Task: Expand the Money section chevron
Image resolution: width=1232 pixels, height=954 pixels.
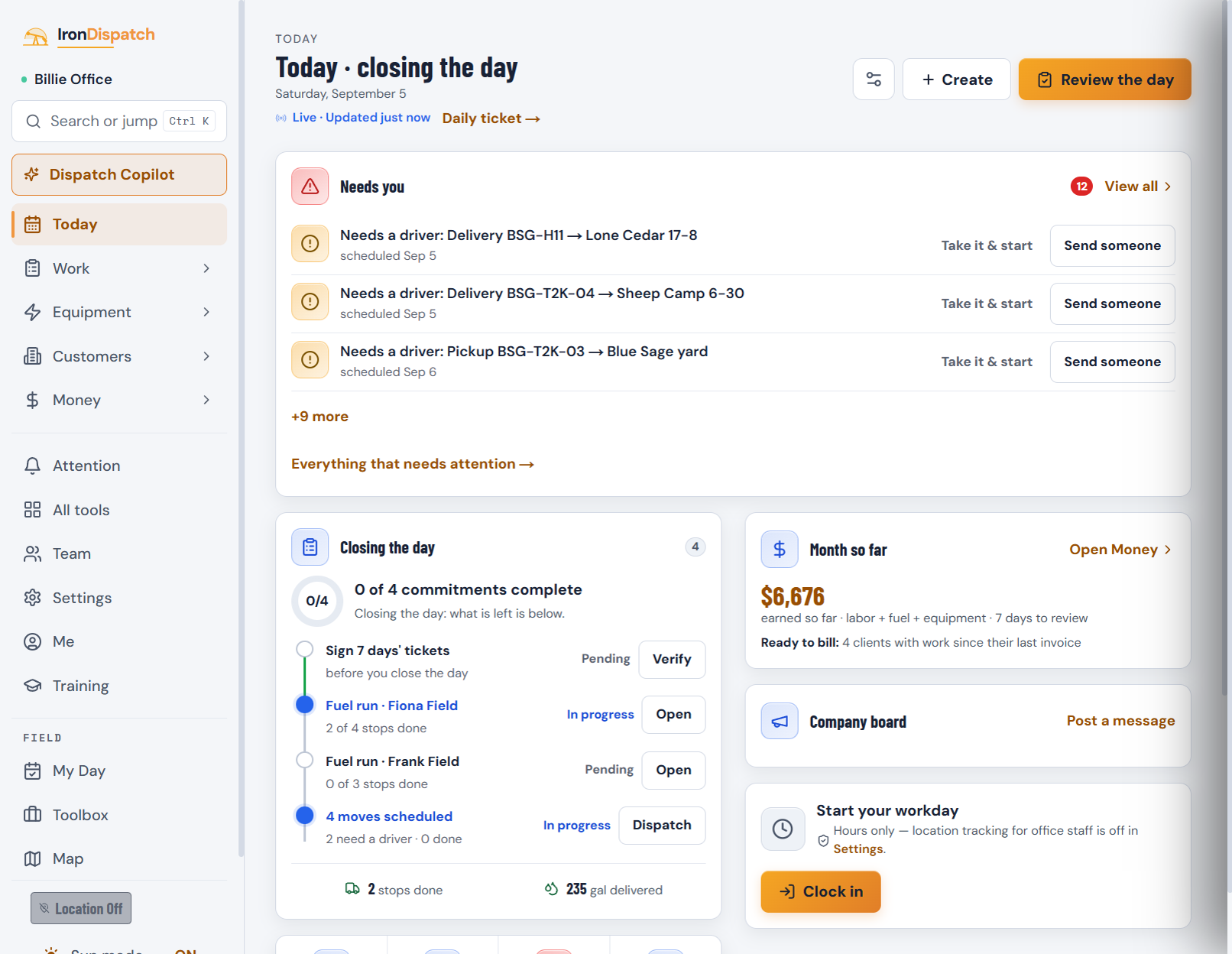Action: point(206,400)
